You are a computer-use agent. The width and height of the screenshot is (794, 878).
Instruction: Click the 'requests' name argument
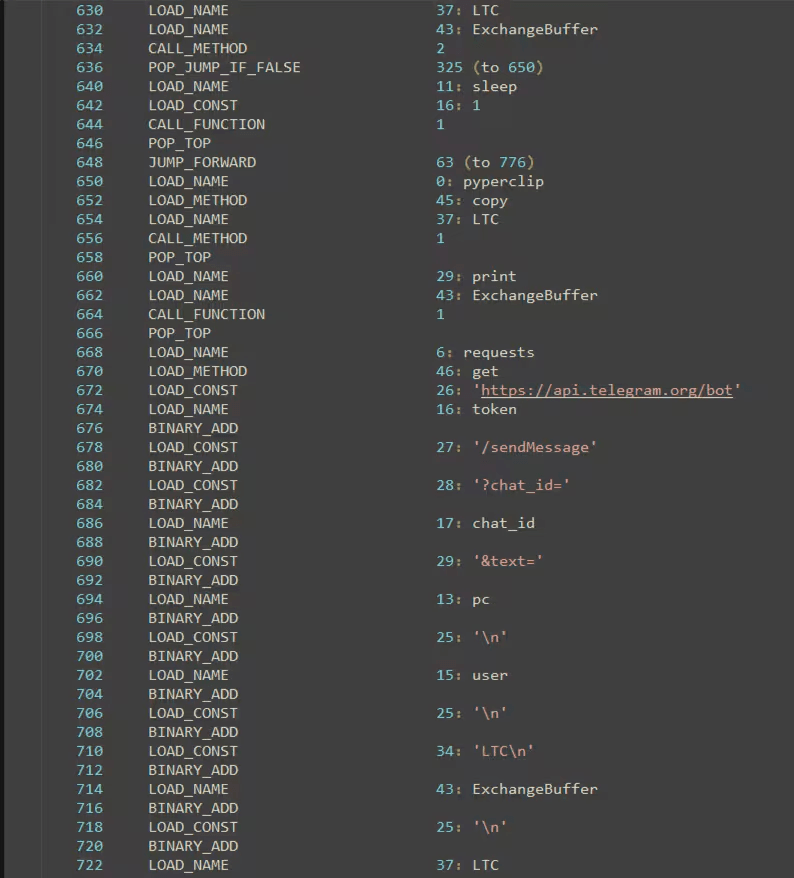[499, 352]
